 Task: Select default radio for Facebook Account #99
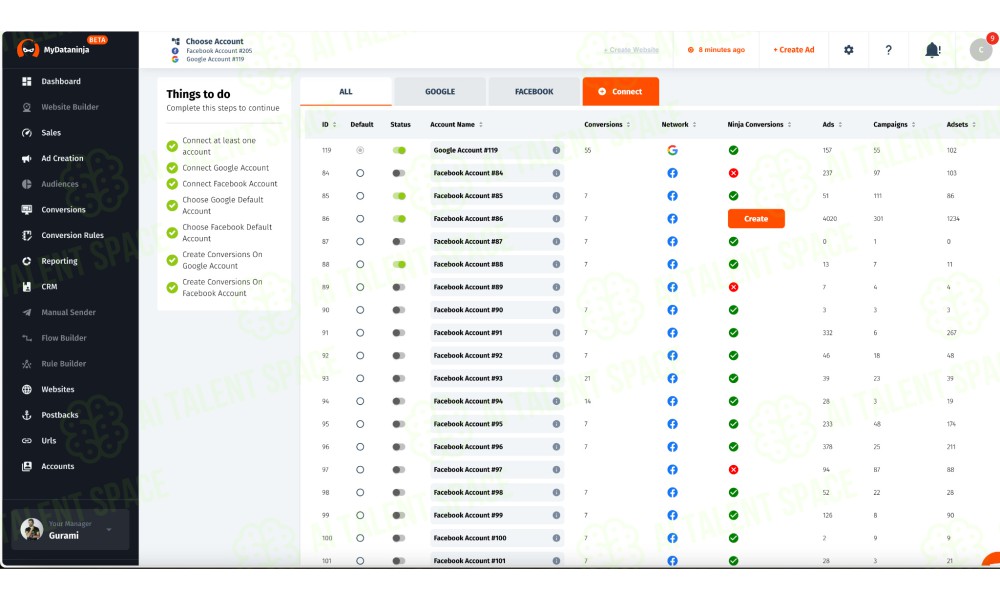(360, 515)
